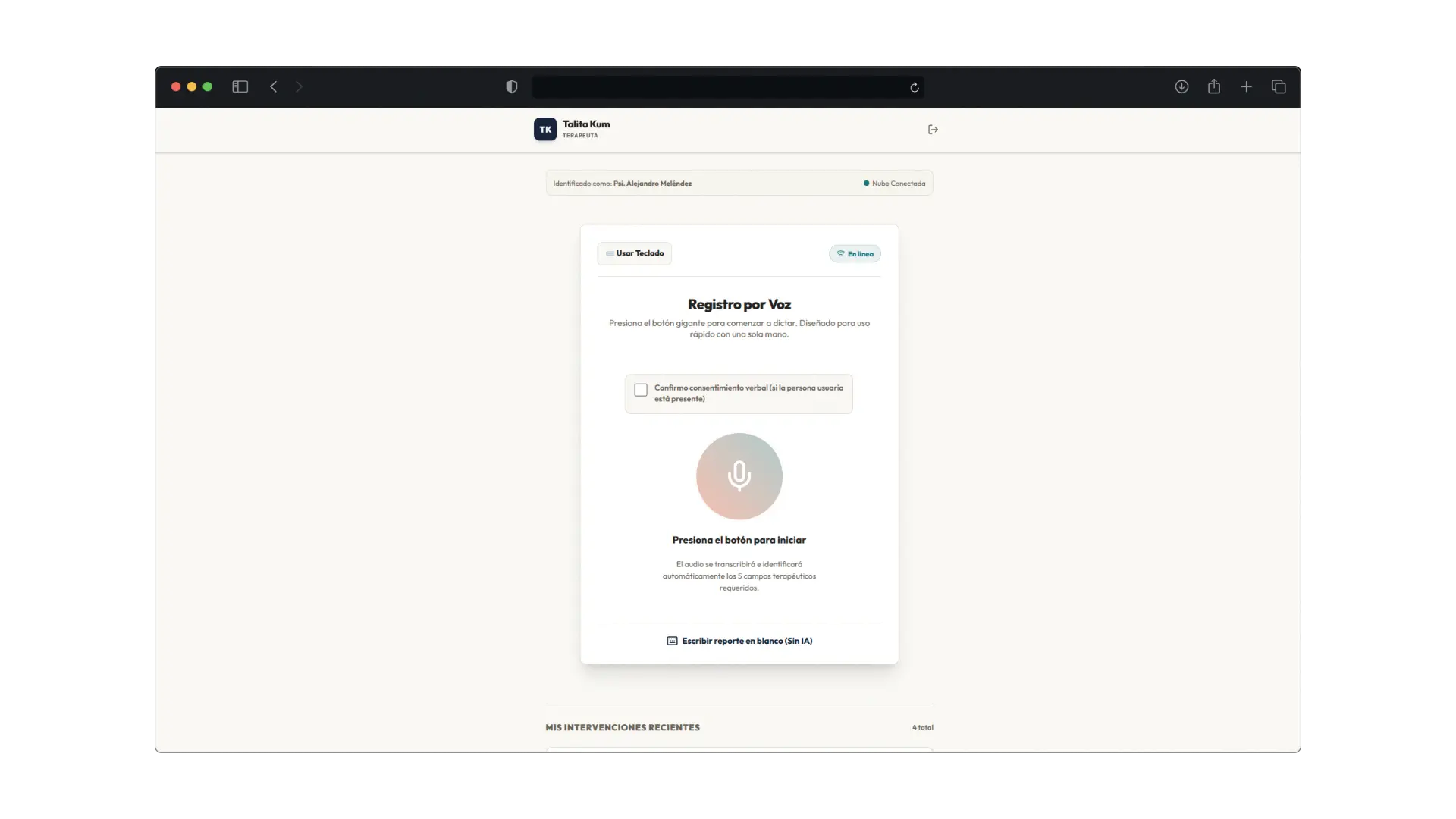This screenshot has height=819, width=1456.
Task: Click the logout icon in header
Action: tap(933, 130)
